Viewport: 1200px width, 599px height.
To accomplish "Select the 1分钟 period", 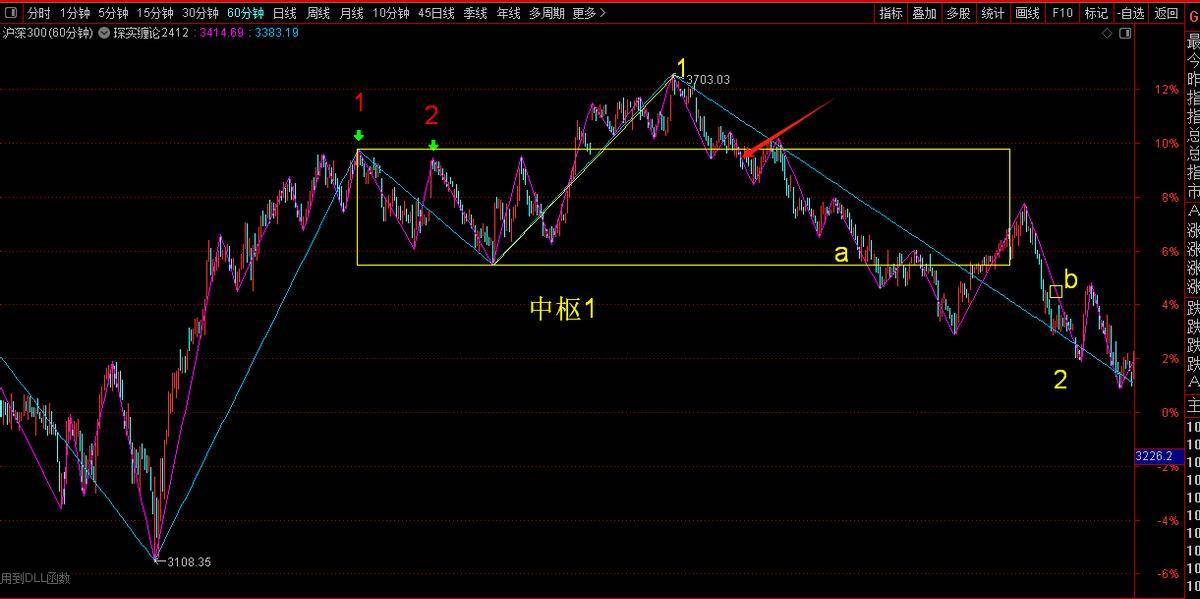I will (75, 13).
